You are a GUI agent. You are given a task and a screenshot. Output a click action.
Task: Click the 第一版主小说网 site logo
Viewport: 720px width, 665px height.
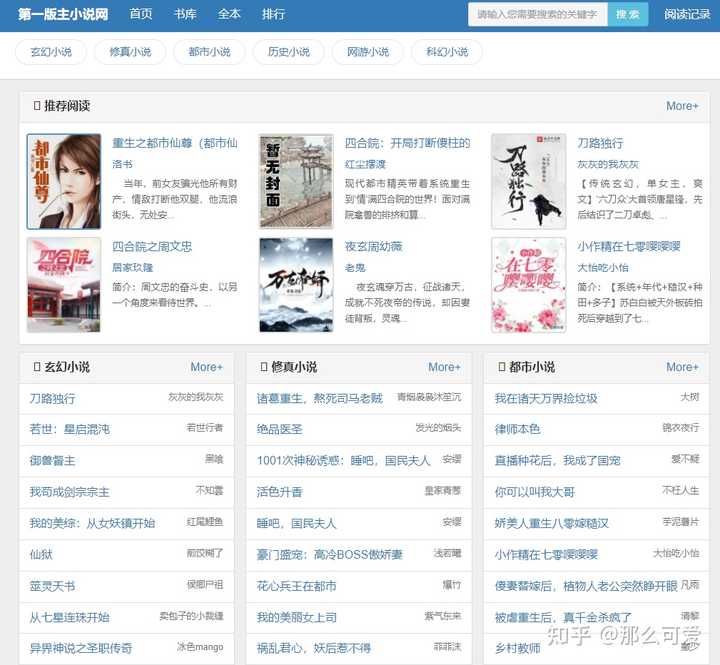tap(63, 14)
